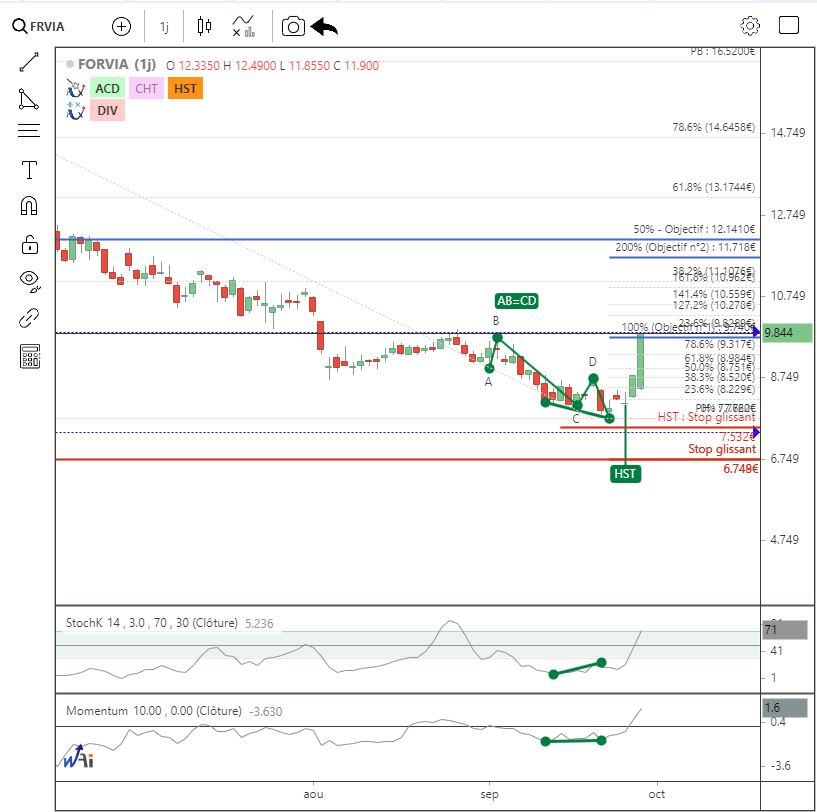
Task: Select the trend line drawing tool
Action: [29, 62]
